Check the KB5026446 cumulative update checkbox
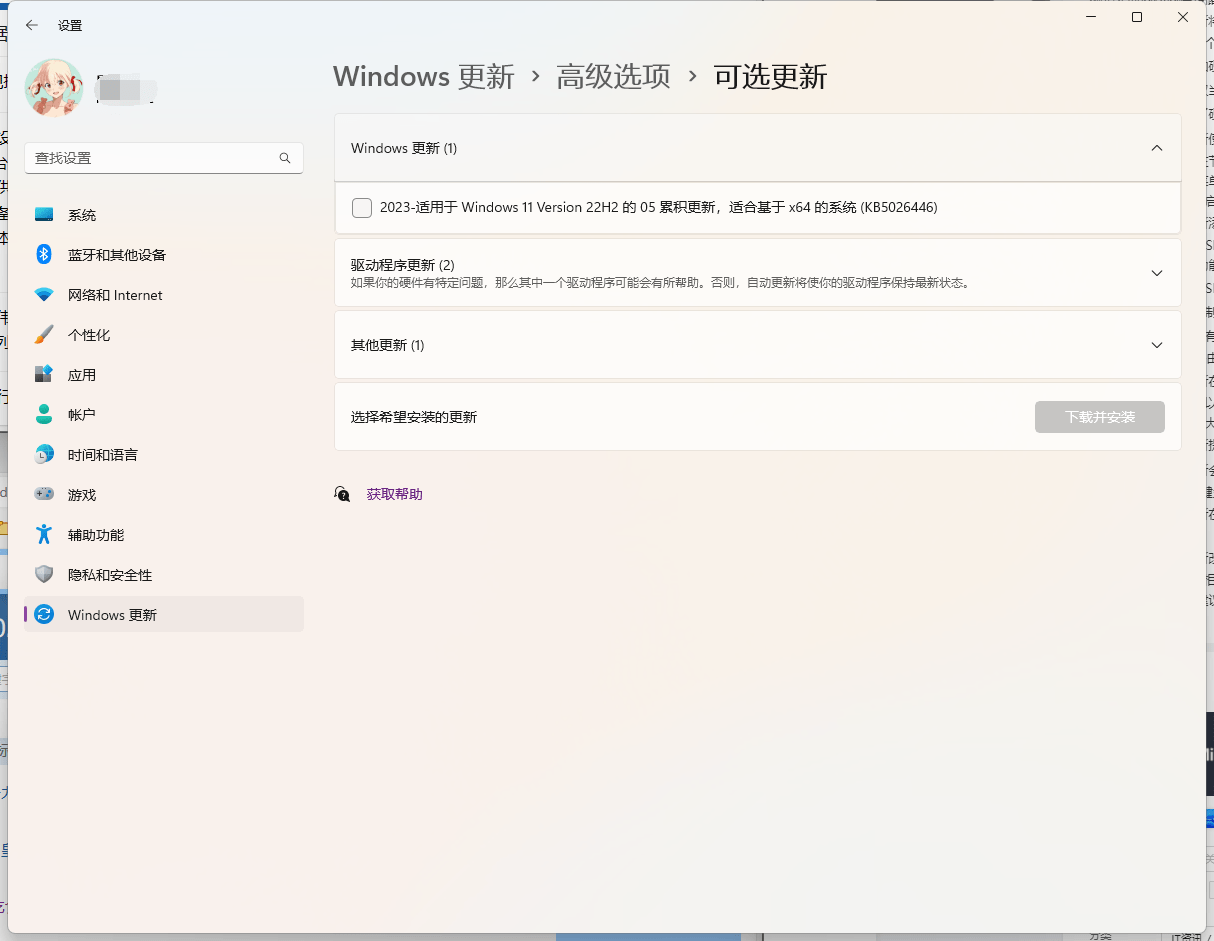This screenshot has width=1214, height=941. 362,208
